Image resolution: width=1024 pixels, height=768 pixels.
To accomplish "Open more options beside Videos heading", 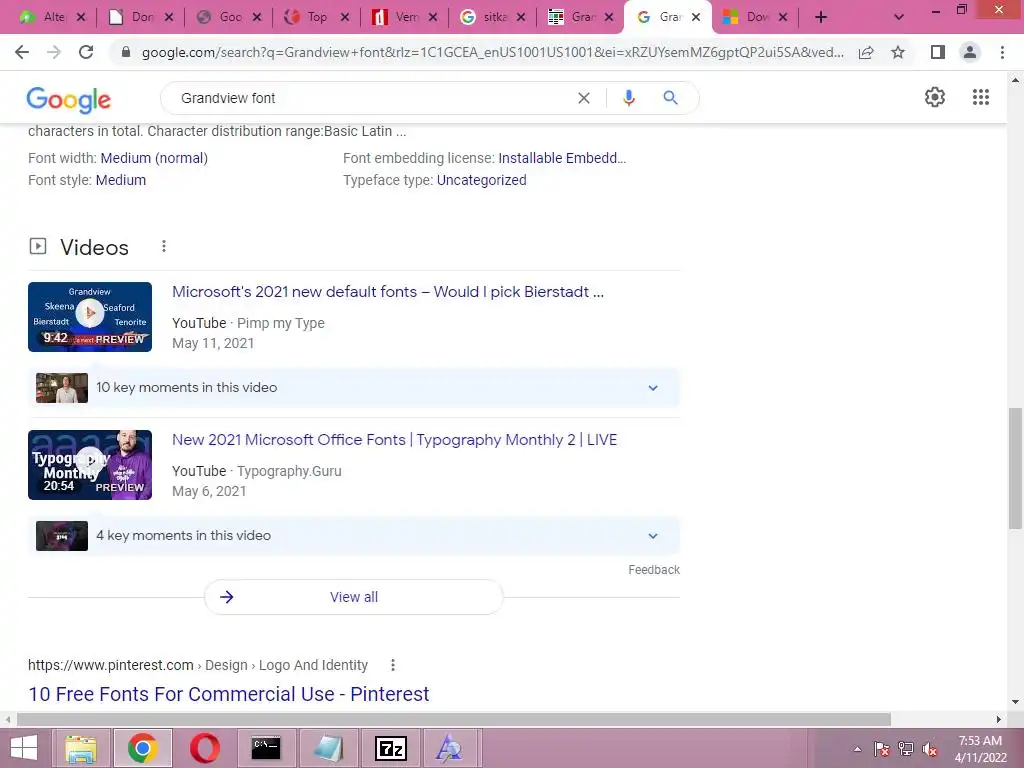I will 164,246.
